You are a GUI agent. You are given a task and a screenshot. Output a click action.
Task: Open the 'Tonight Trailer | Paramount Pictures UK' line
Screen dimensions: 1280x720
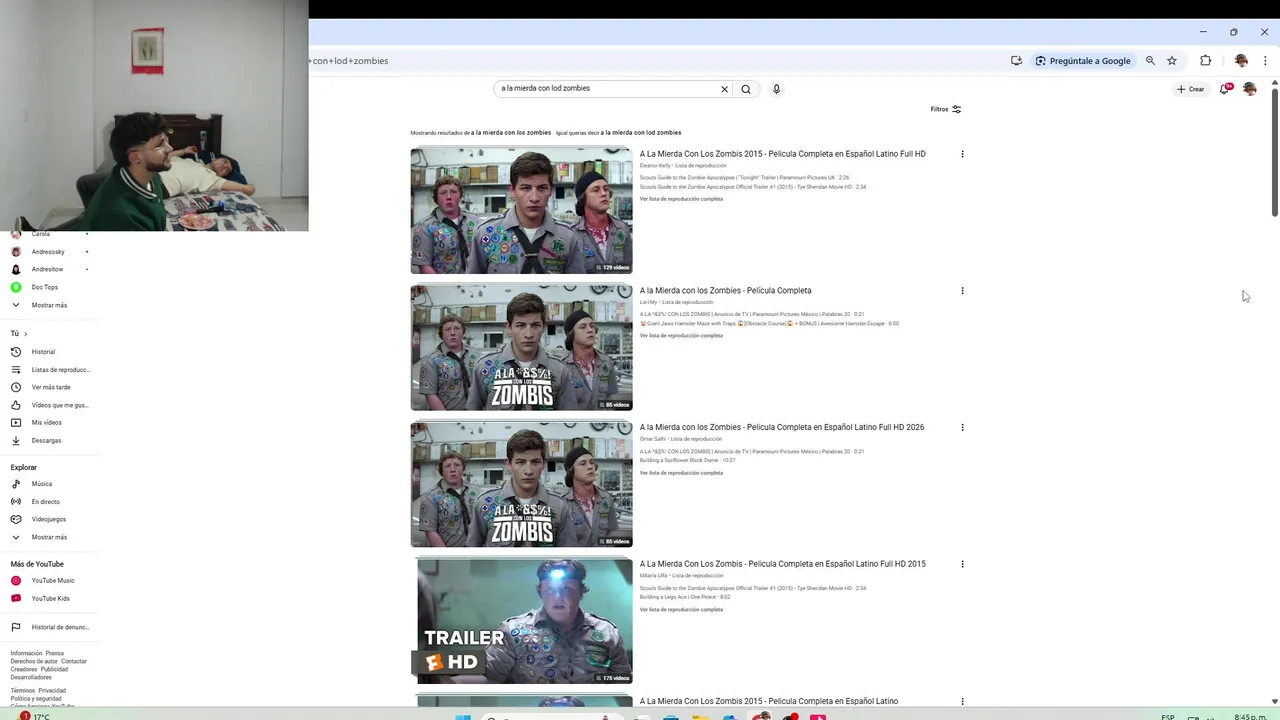click(x=744, y=178)
